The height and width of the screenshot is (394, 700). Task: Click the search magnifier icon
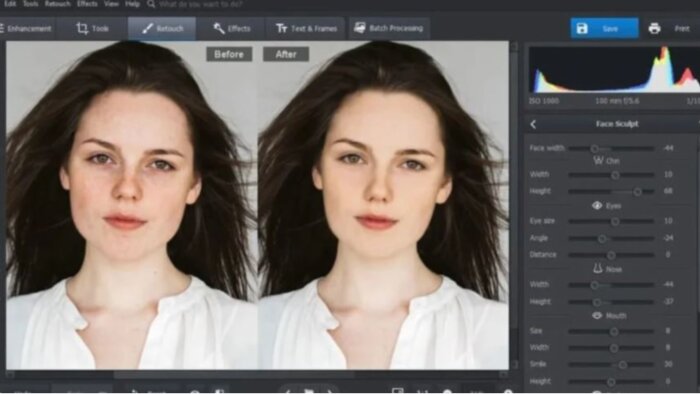point(151,4)
